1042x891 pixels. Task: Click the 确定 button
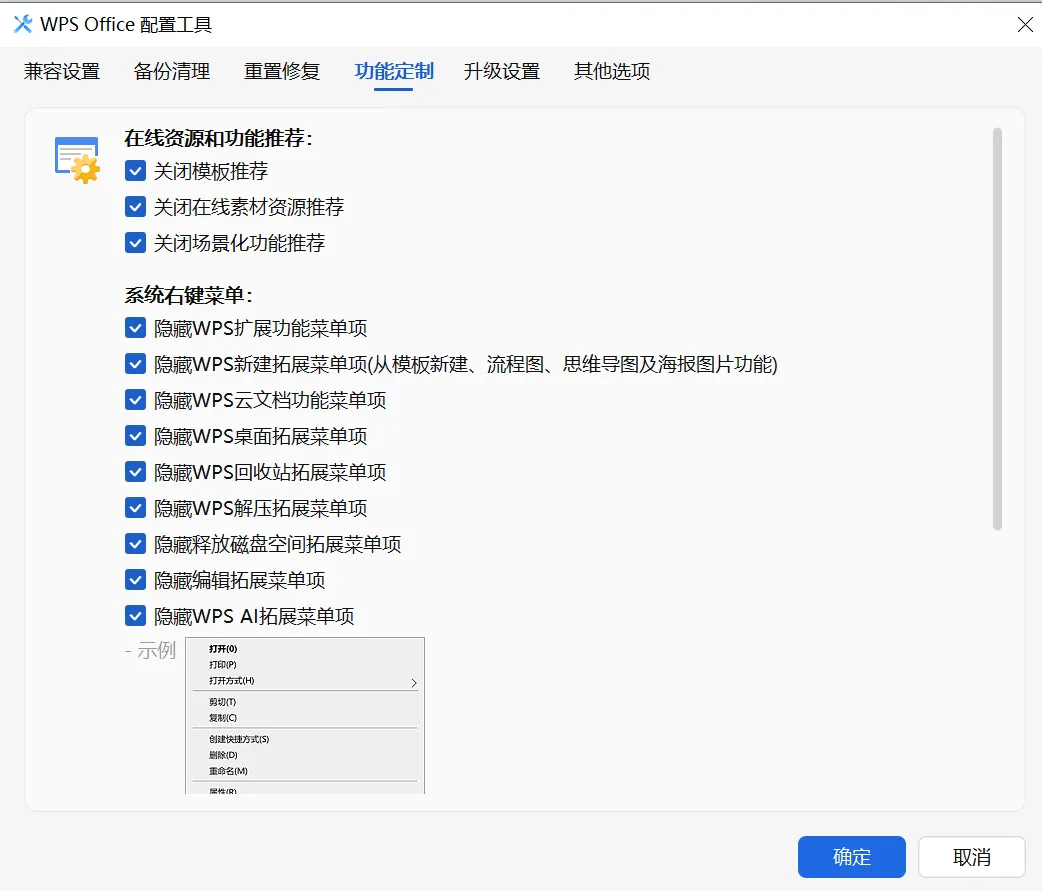851,856
